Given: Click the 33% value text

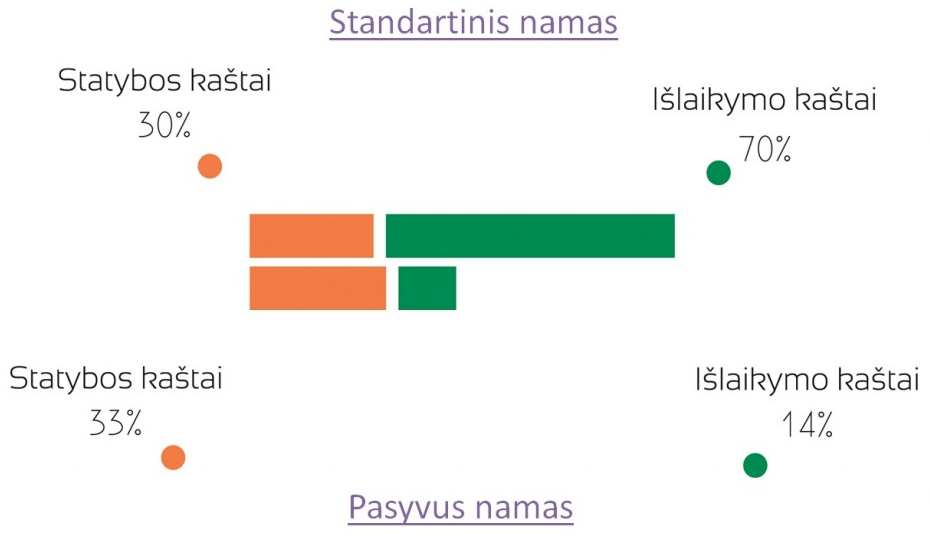Looking at the screenshot, I should pos(116,424).
